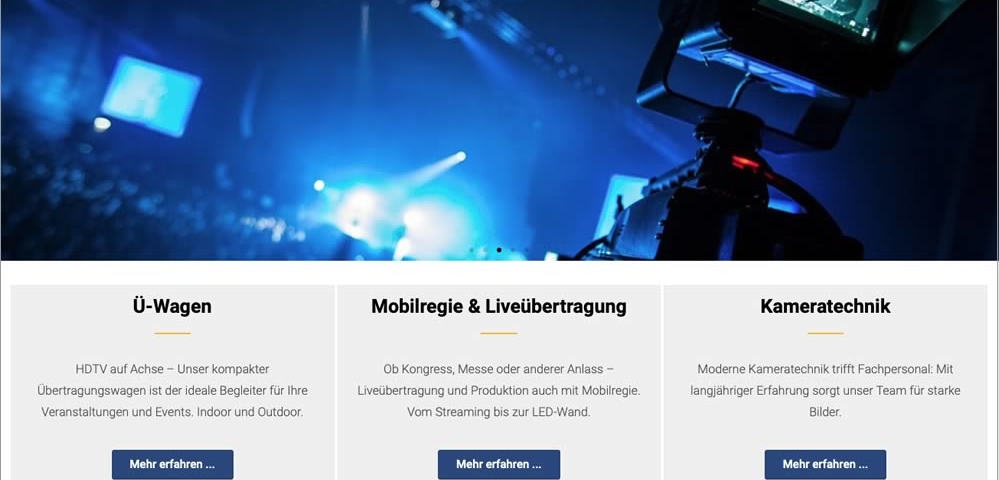Image resolution: width=999 pixels, height=480 pixels.
Task: Jump to the fifth slide dot
Action: (x=526, y=250)
